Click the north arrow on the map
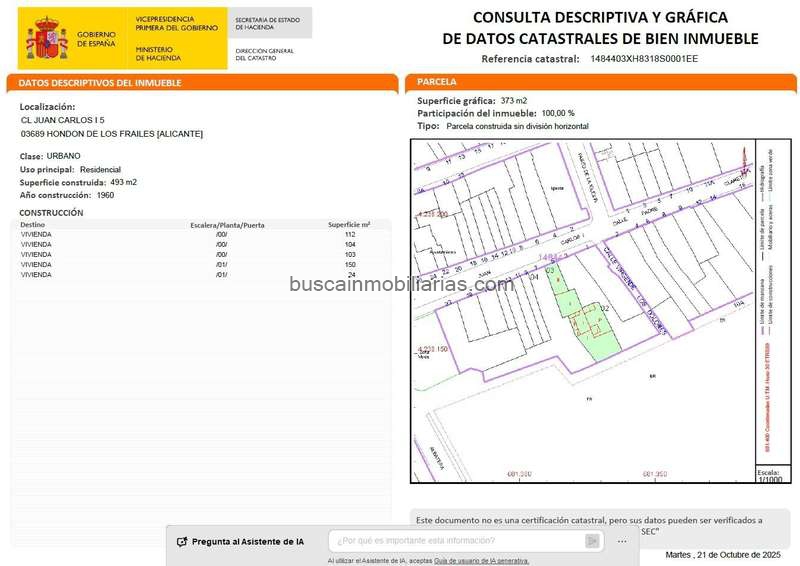800x566 pixels. [743, 157]
